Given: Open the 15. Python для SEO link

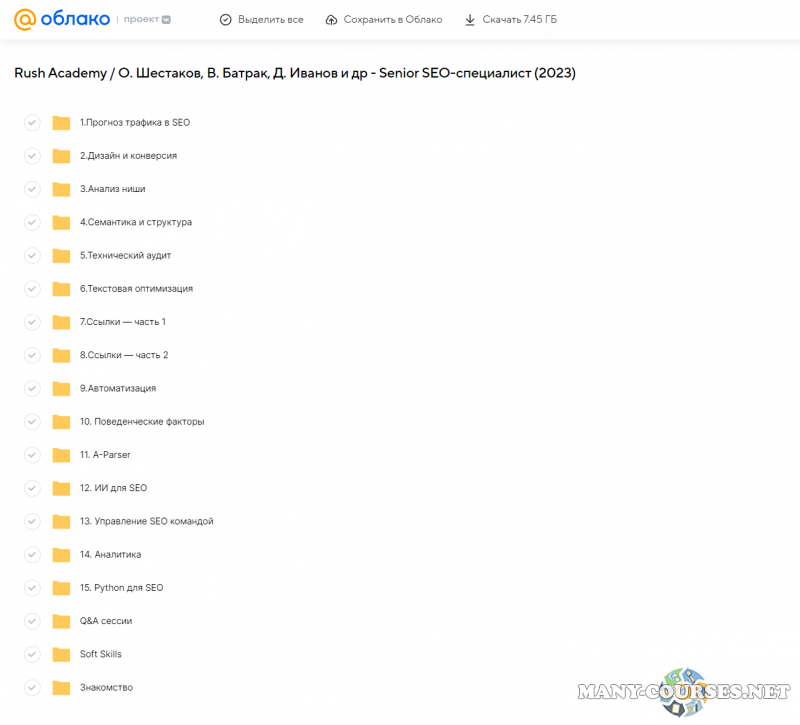Looking at the screenshot, I should point(121,588).
